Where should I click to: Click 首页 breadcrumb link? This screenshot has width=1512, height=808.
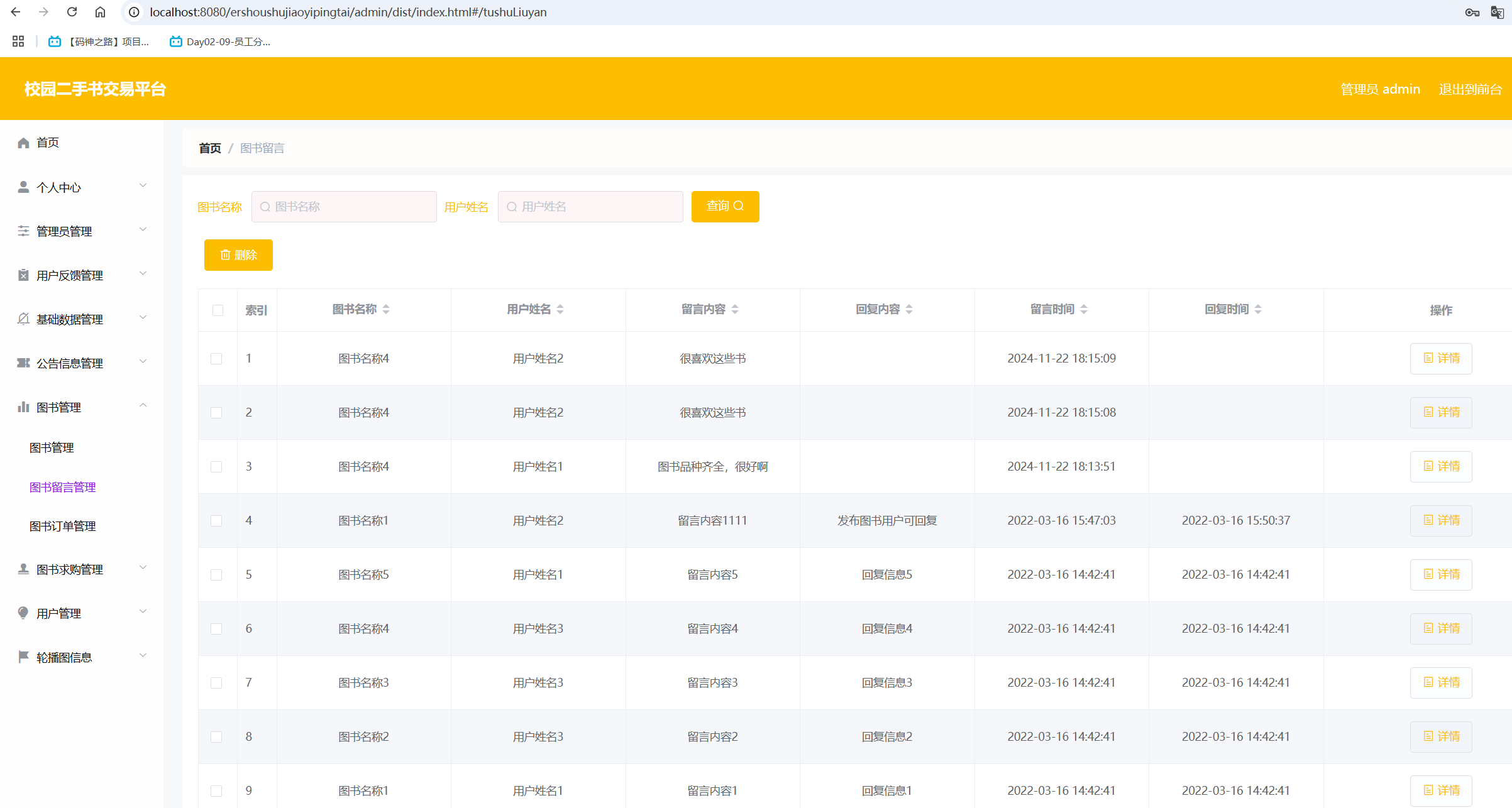click(210, 148)
